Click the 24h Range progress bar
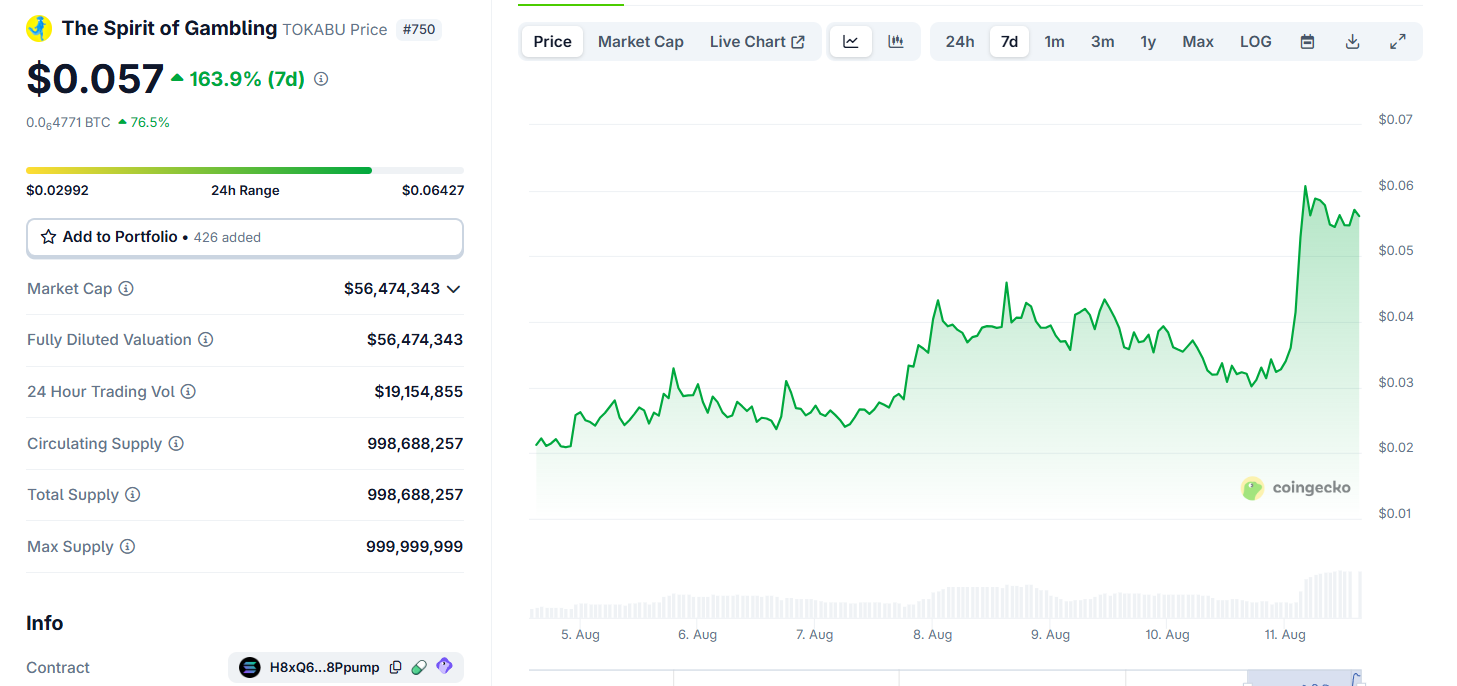 pos(244,171)
